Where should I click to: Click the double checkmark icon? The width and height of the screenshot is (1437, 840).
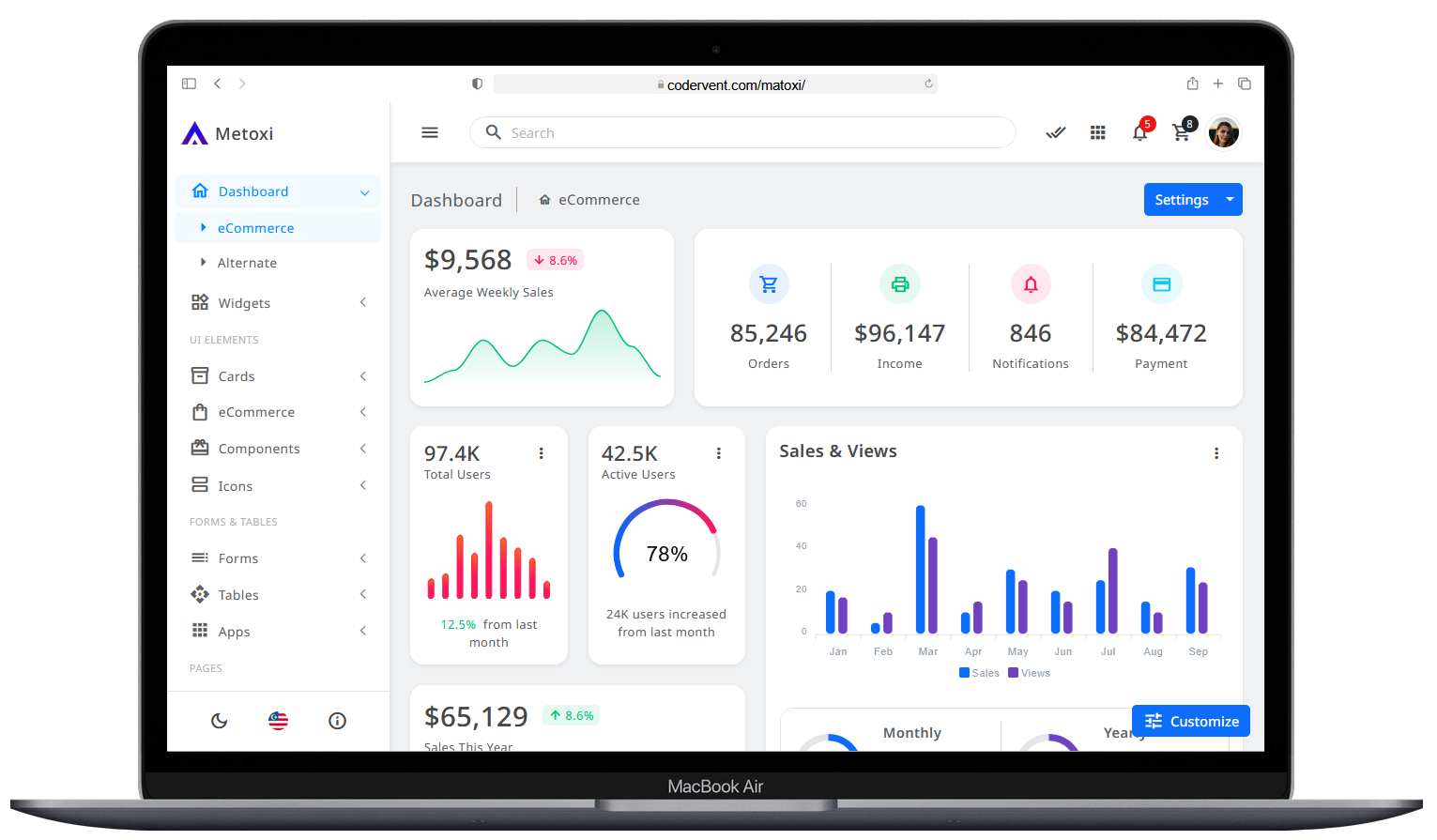[1056, 133]
